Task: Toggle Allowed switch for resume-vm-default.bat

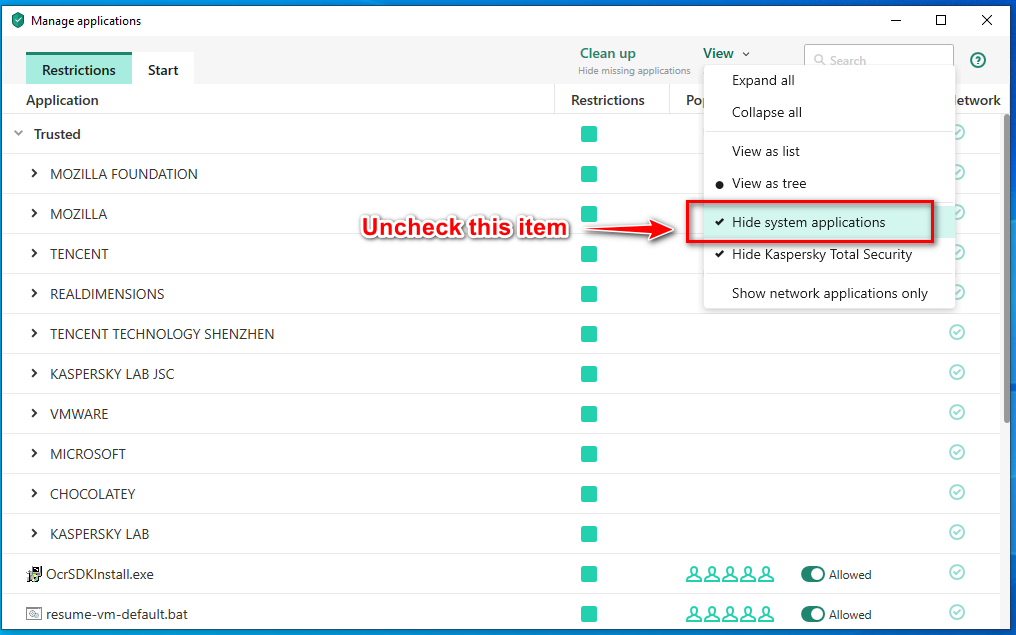Action: click(813, 614)
